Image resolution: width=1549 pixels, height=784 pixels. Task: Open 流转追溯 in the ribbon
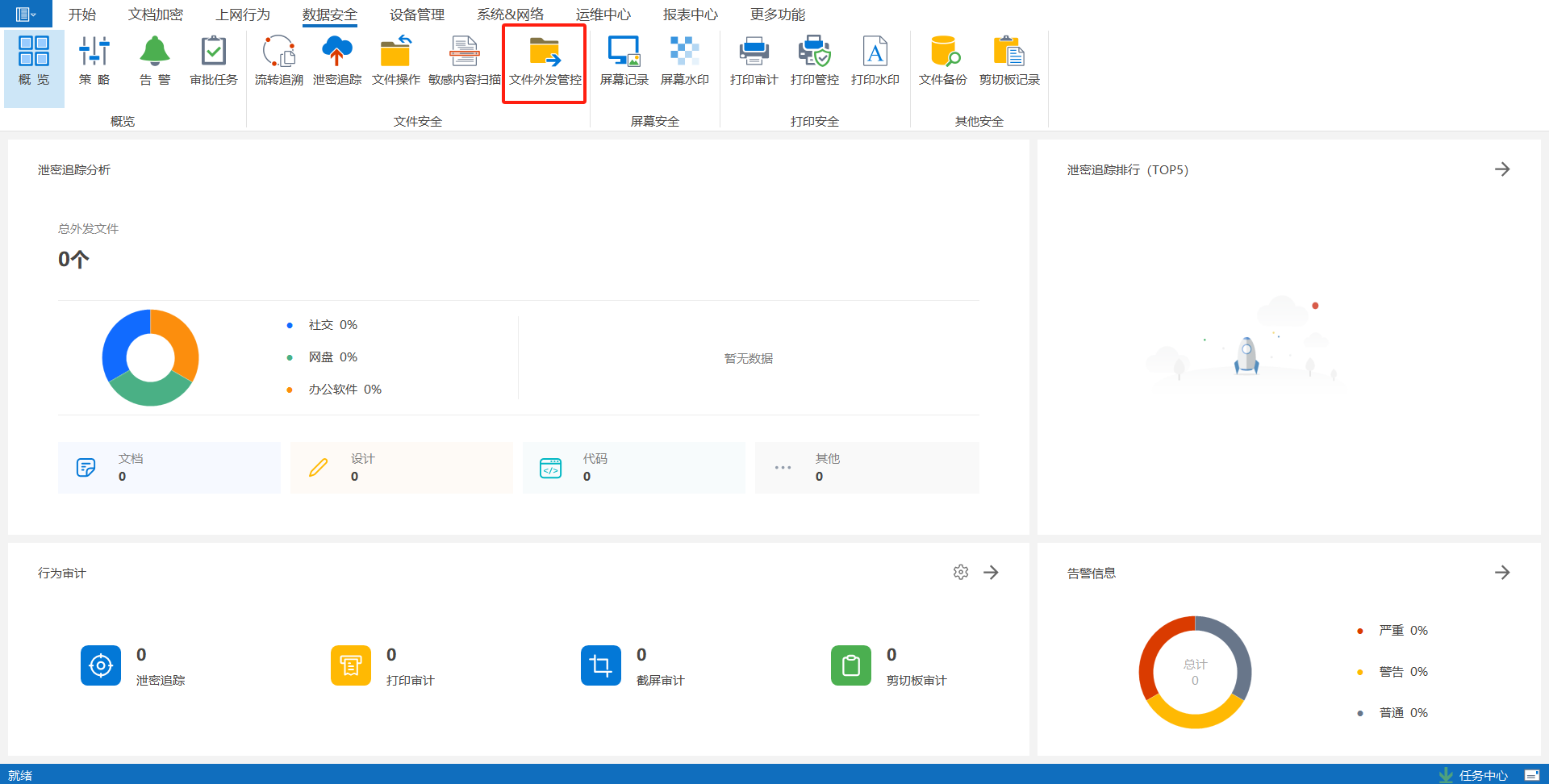[x=278, y=52]
